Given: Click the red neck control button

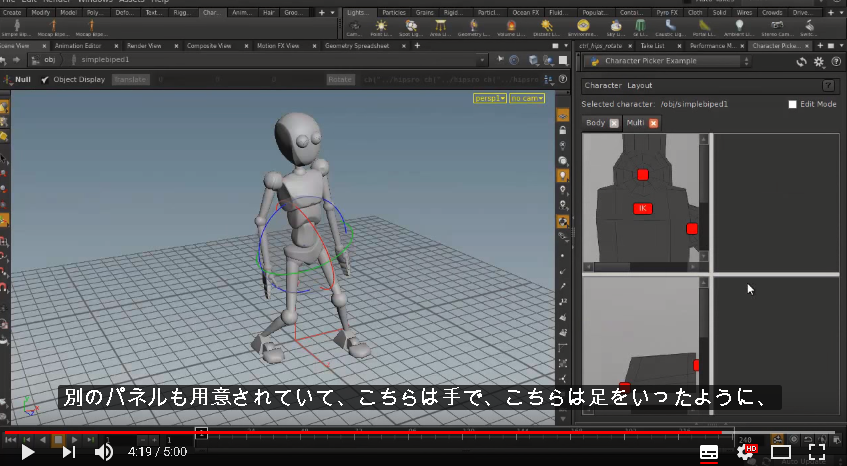Looking at the screenshot, I should tap(642, 175).
